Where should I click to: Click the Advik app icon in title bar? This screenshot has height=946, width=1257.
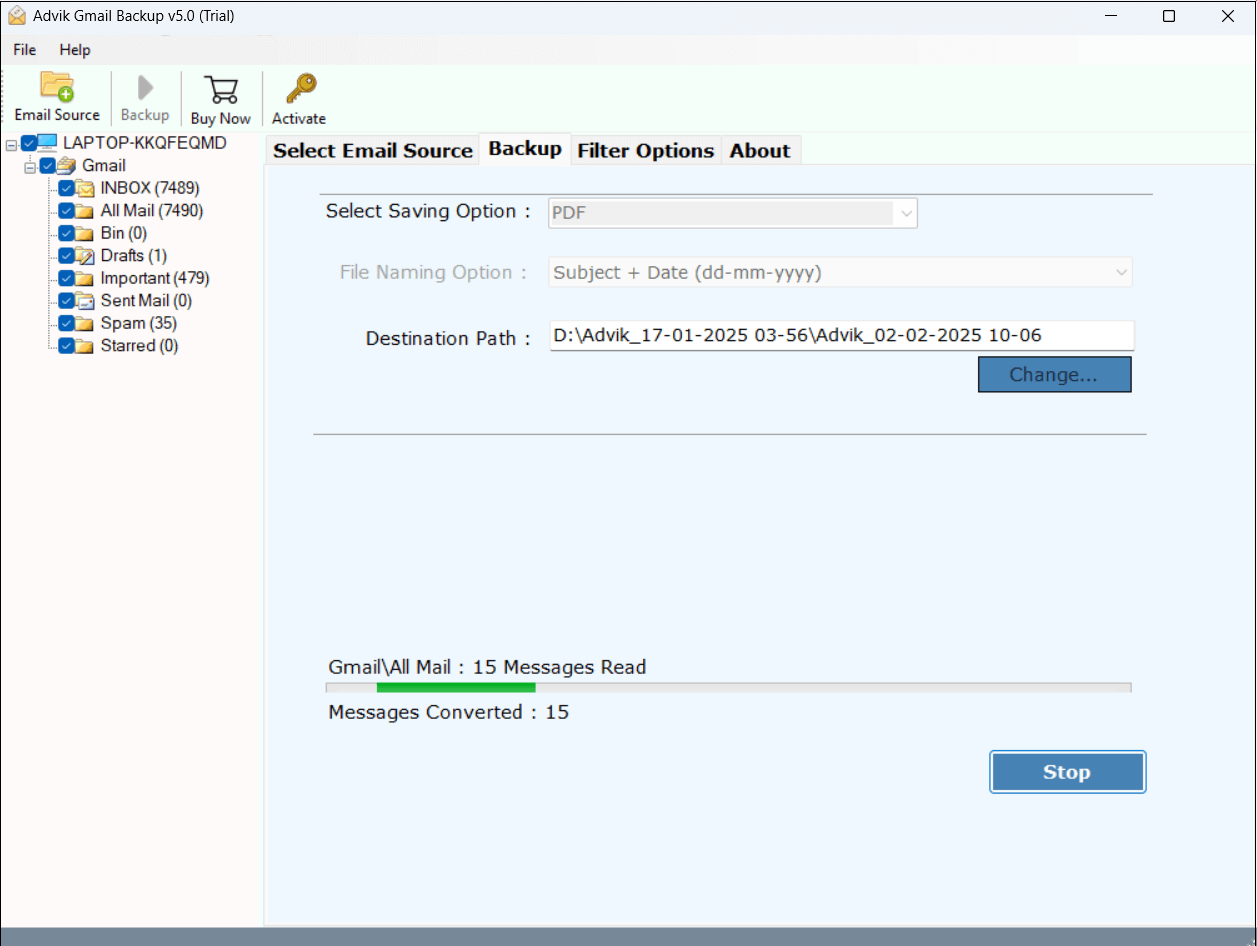(15, 16)
